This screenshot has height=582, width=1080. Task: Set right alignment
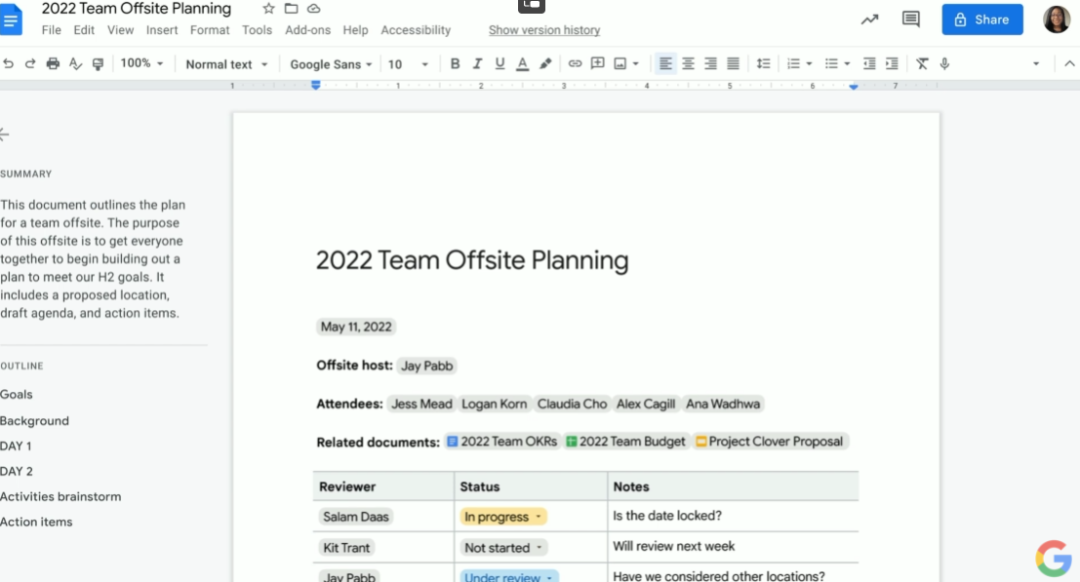point(711,64)
